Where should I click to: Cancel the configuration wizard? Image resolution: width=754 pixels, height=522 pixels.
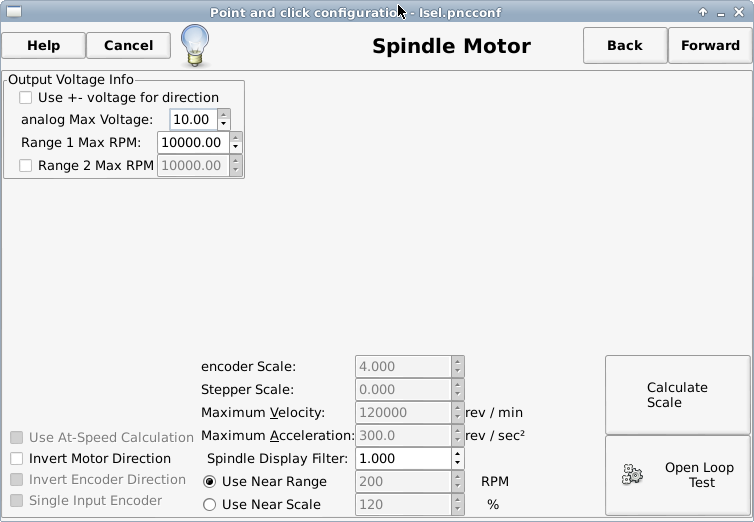tap(128, 46)
